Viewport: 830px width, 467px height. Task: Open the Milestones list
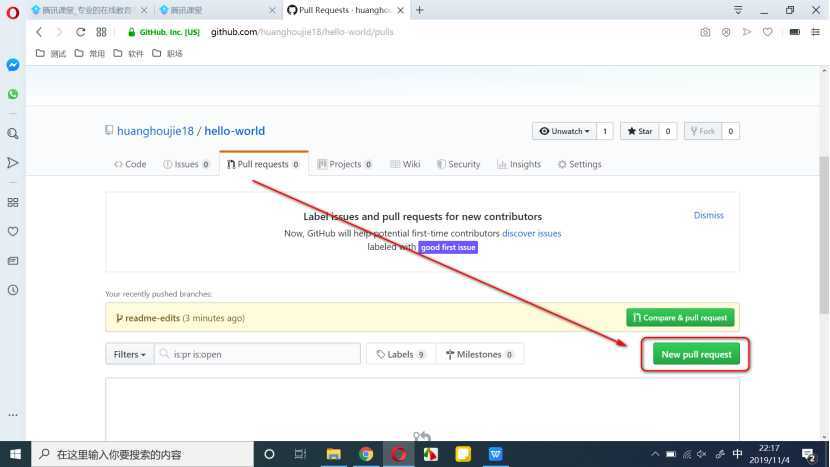(480, 354)
